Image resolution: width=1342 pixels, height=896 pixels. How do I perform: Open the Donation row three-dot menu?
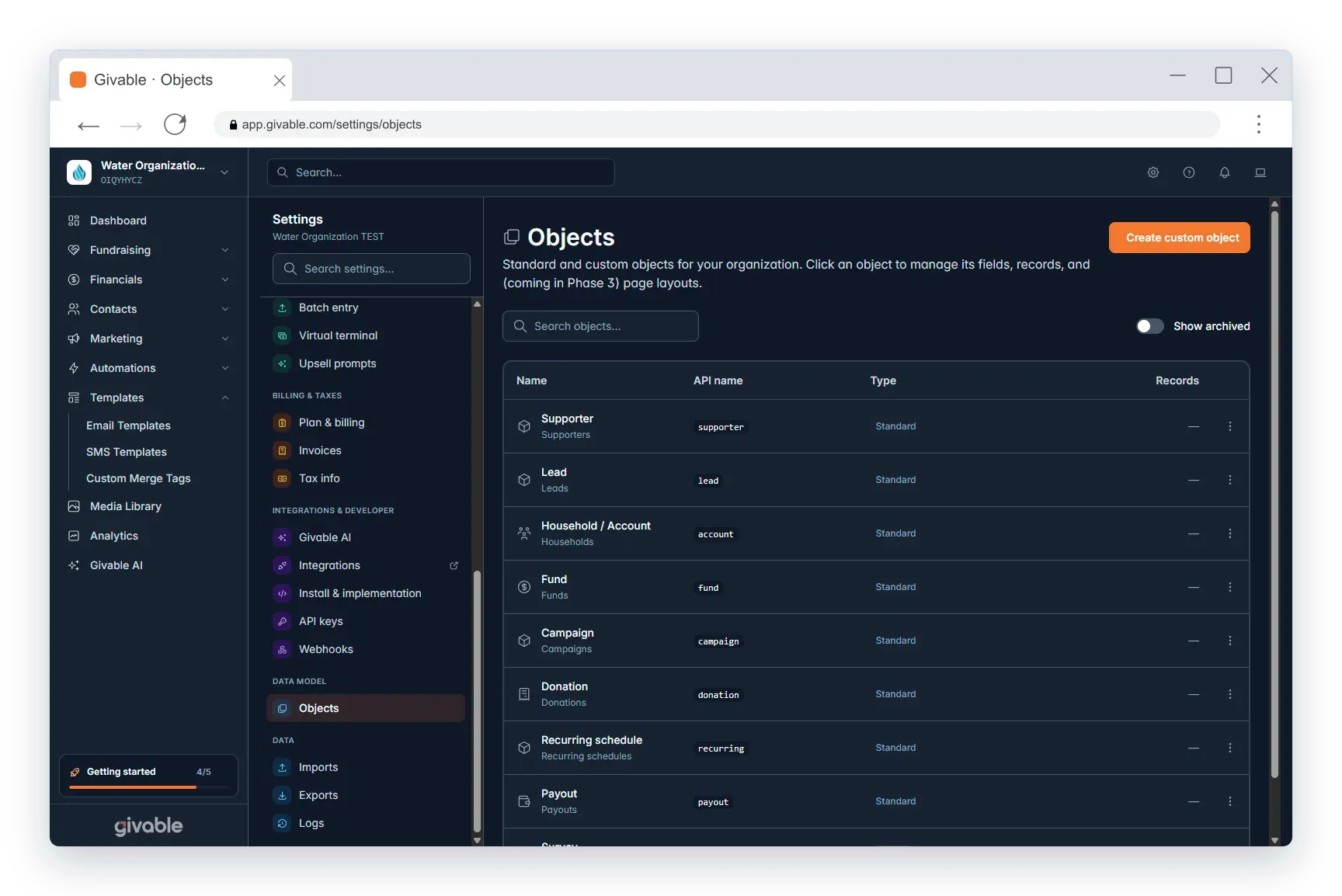(1230, 694)
